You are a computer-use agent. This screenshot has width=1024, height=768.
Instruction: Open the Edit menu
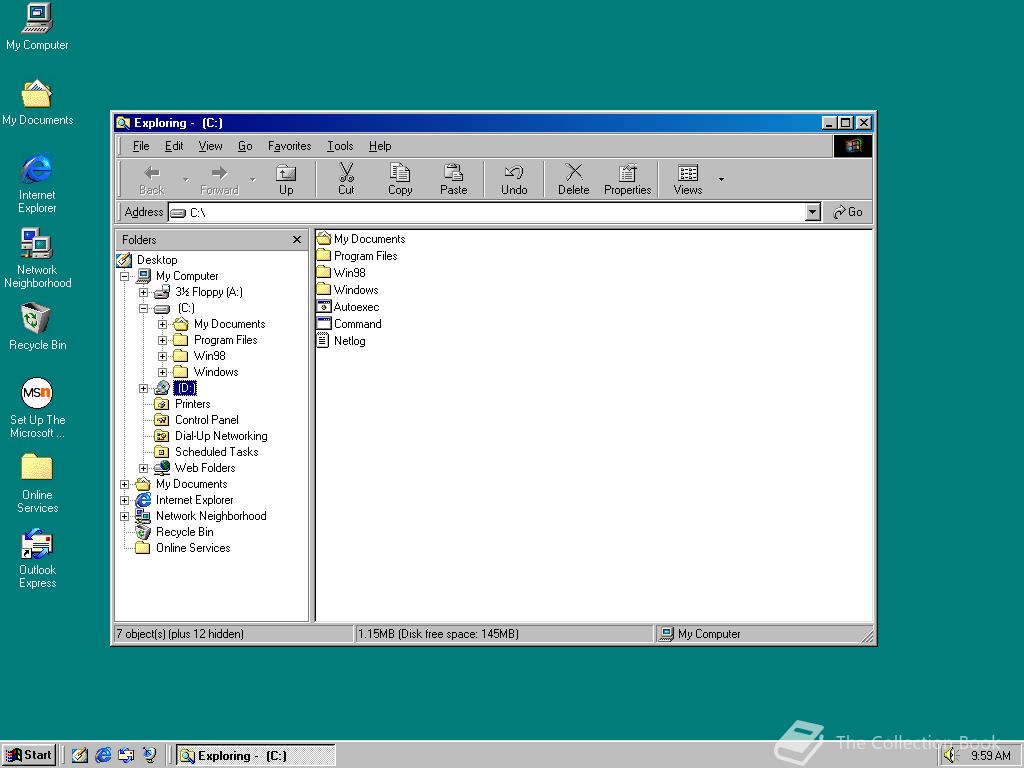(174, 146)
